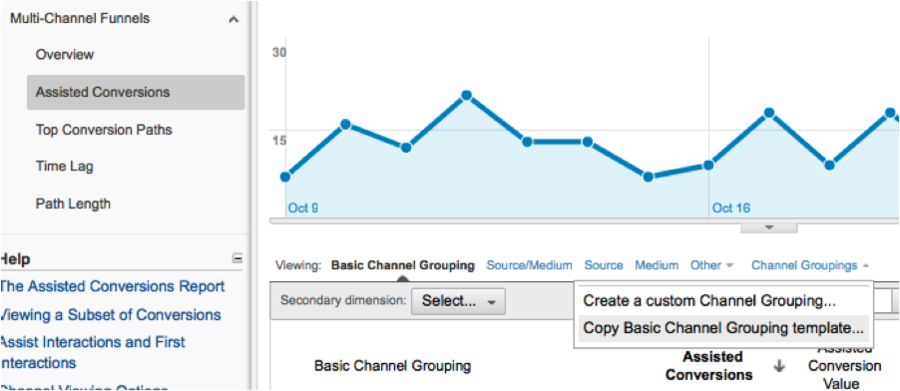Toggle the Channel Groupings dropdown
The image size is (900, 391).
tap(810, 265)
